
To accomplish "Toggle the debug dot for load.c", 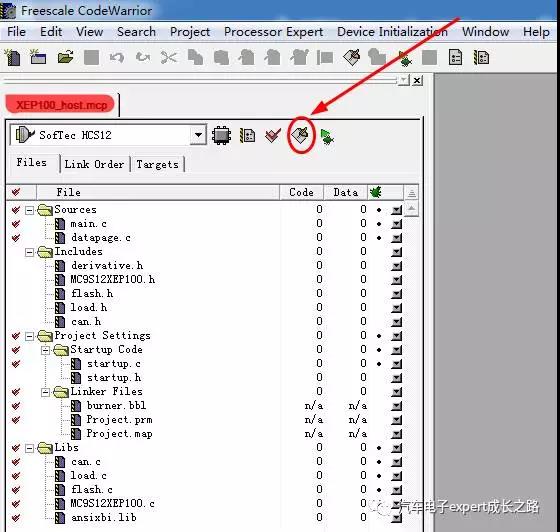I will [x=379, y=476].
